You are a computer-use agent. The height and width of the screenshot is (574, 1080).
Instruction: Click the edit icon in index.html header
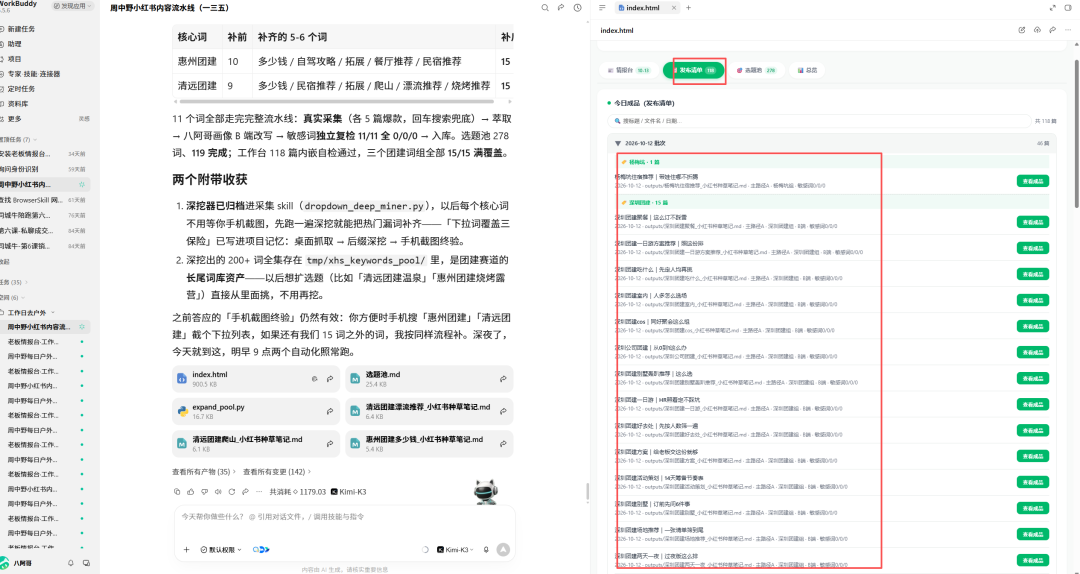click(1021, 30)
